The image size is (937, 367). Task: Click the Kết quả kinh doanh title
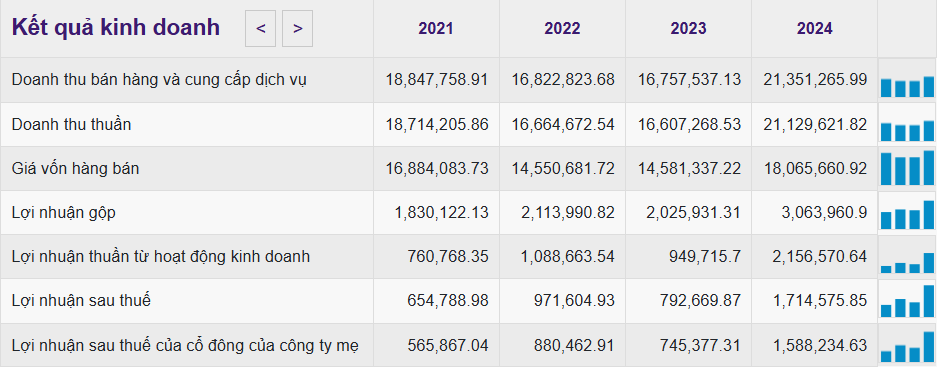(116, 28)
